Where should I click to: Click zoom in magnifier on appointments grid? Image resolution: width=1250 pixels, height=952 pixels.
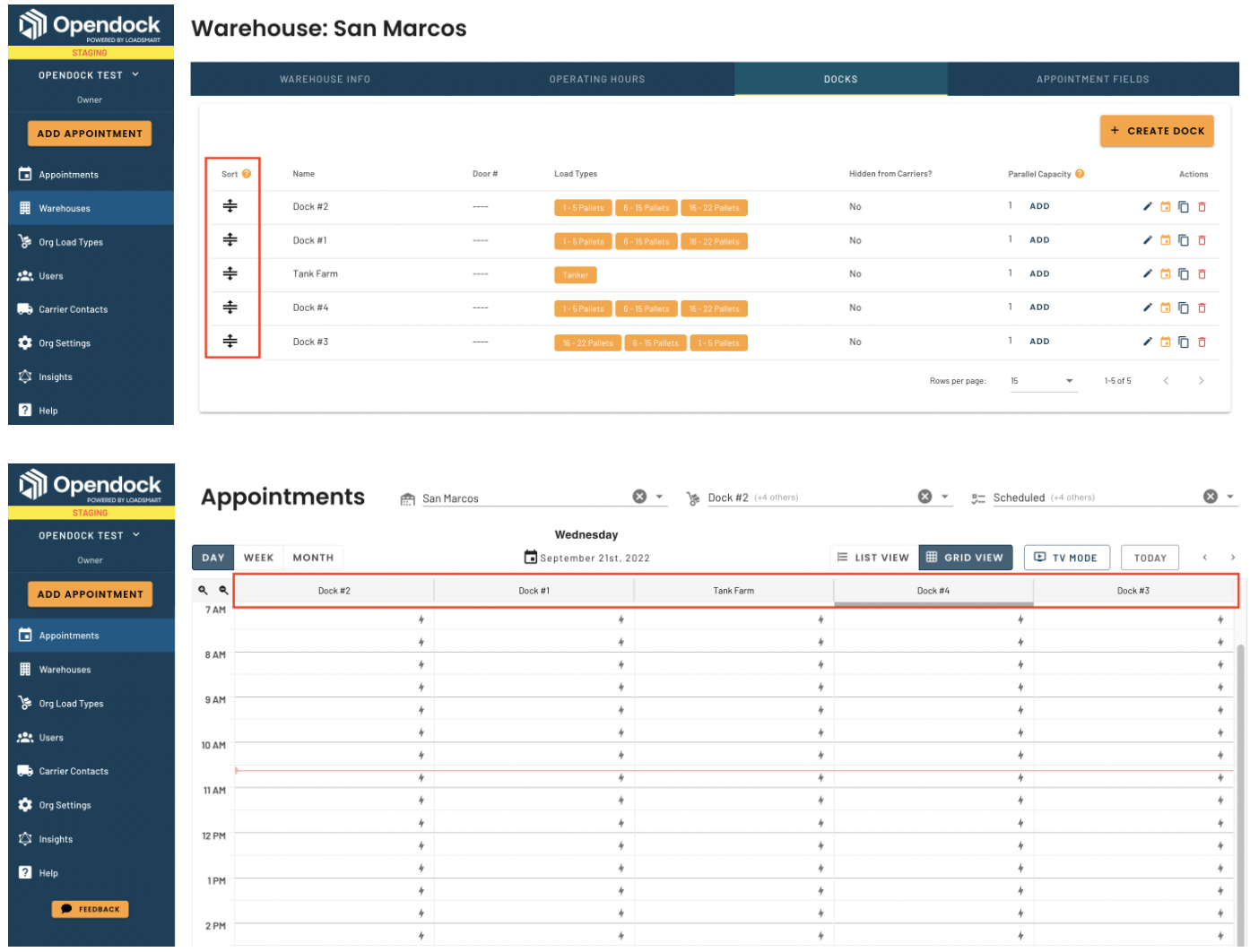tap(203, 591)
